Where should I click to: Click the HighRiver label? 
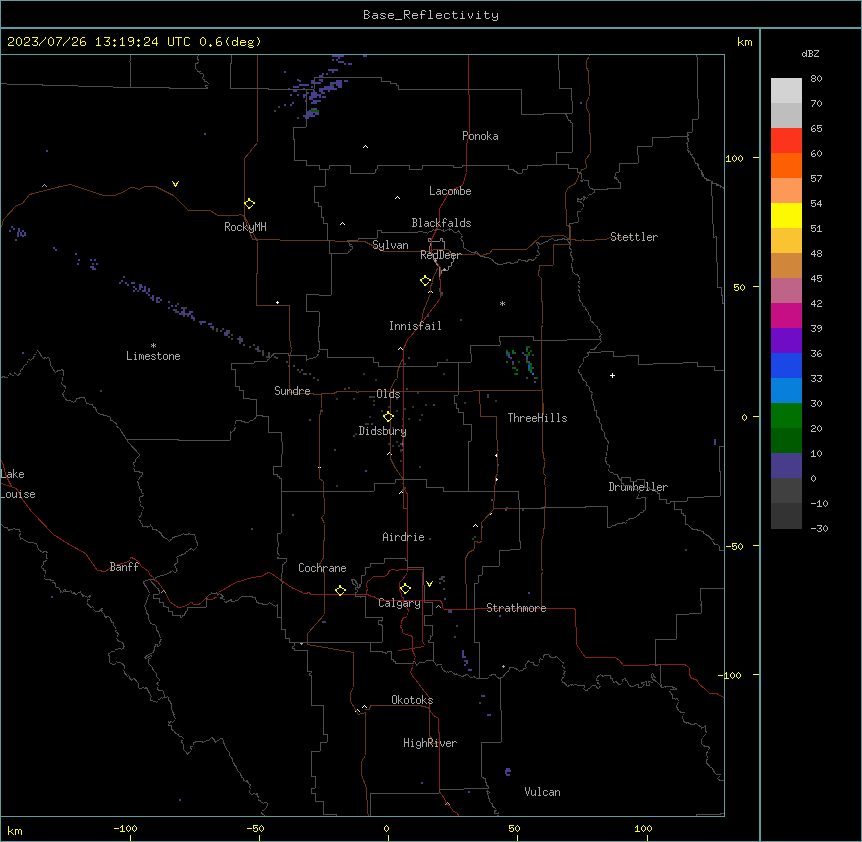430,743
